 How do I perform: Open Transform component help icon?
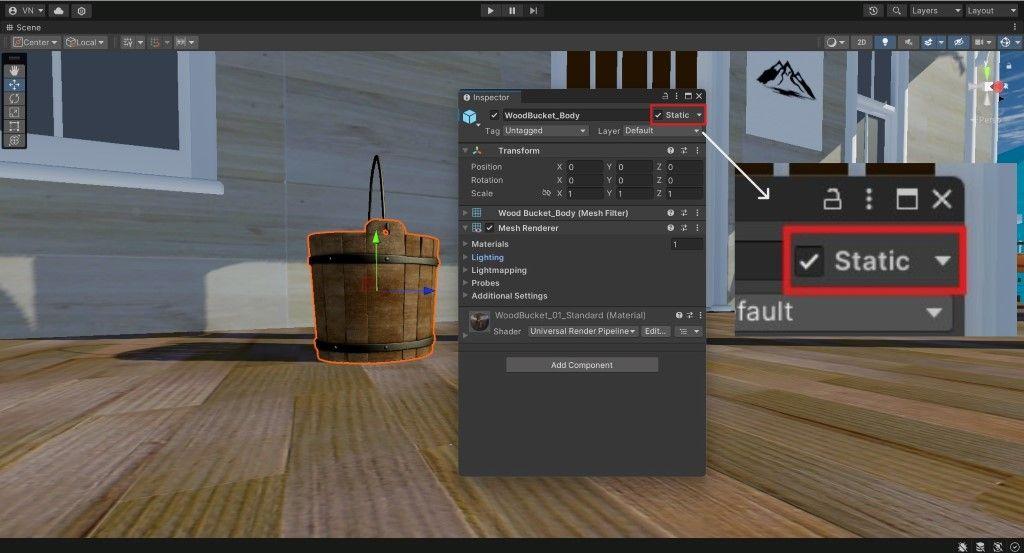pos(671,151)
